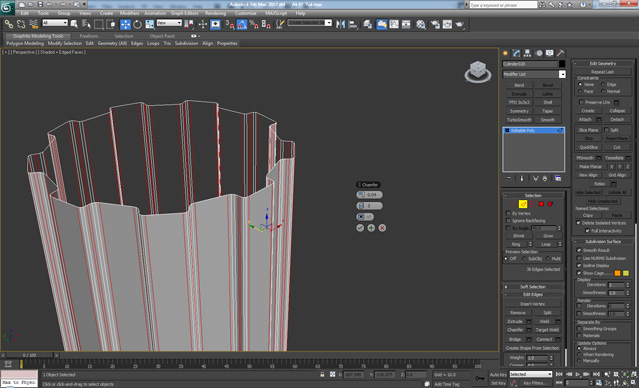Enable Use NURMS Subdivision checkbox
639x388 pixels.
(579, 258)
